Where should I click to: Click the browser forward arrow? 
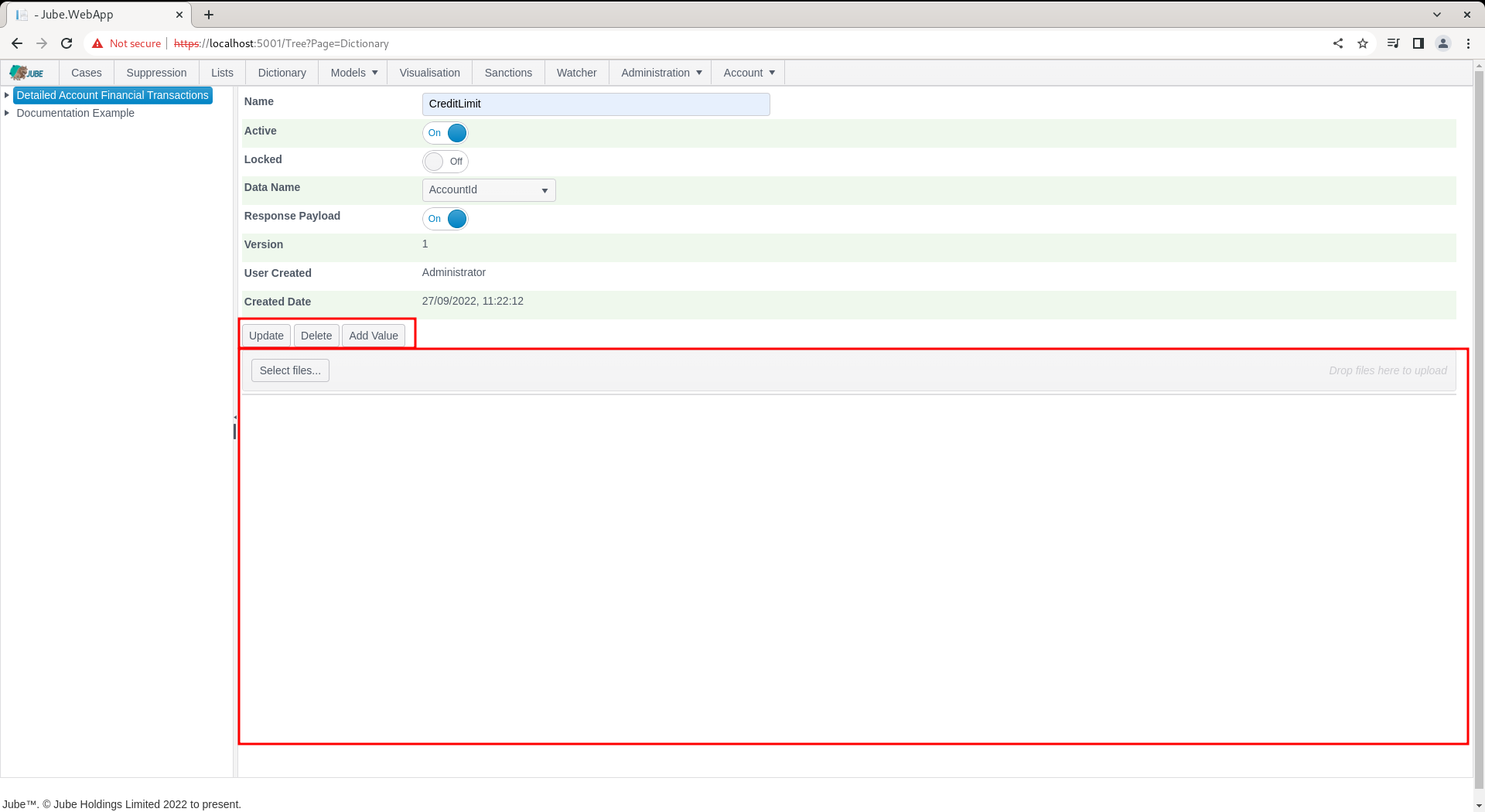(42, 43)
